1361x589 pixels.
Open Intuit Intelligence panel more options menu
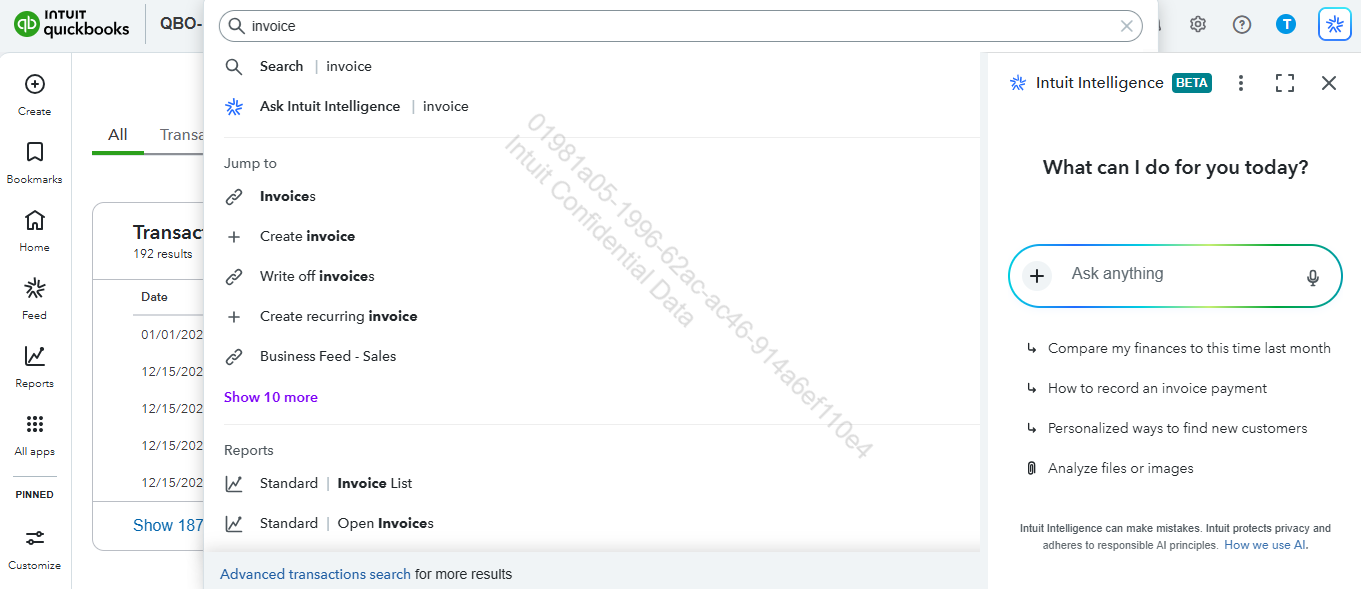click(1241, 83)
